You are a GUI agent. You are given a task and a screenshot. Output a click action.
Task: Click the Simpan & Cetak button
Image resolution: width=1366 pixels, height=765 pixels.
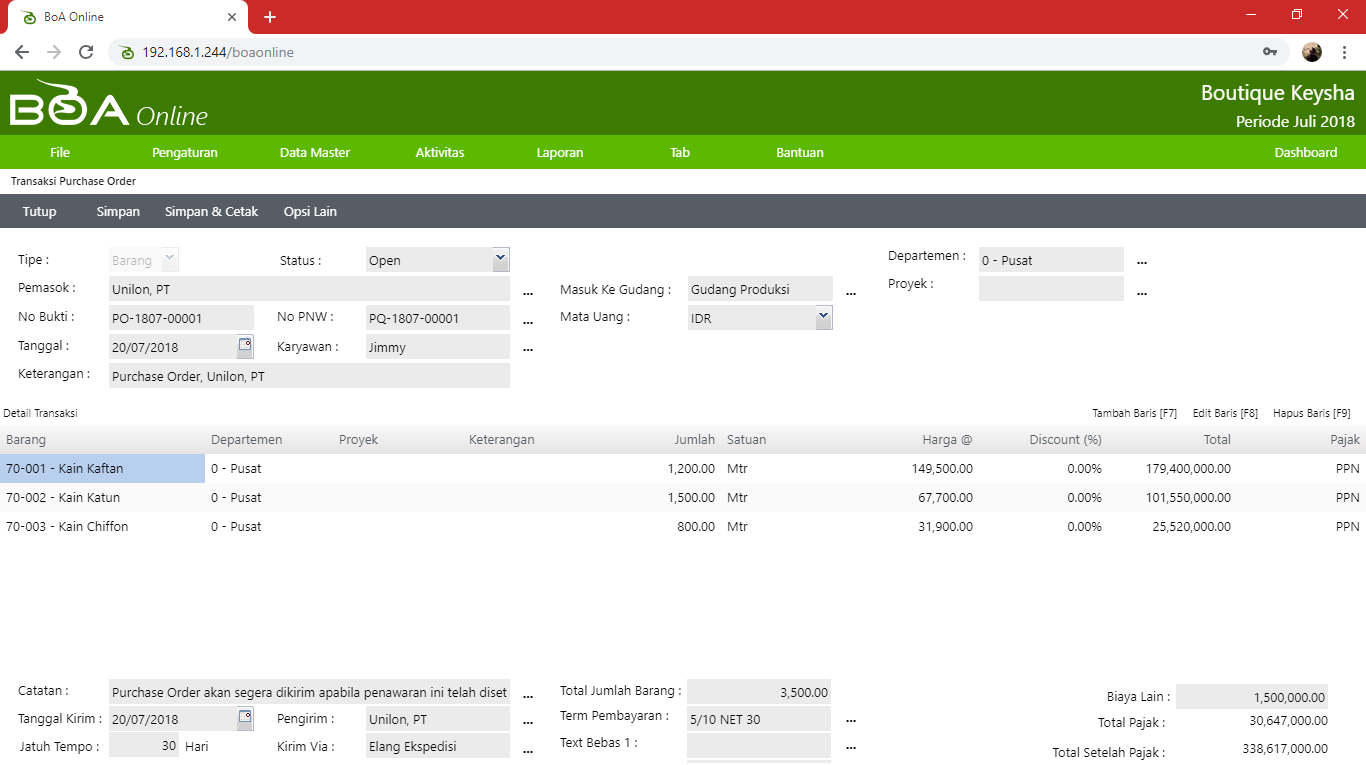211,212
